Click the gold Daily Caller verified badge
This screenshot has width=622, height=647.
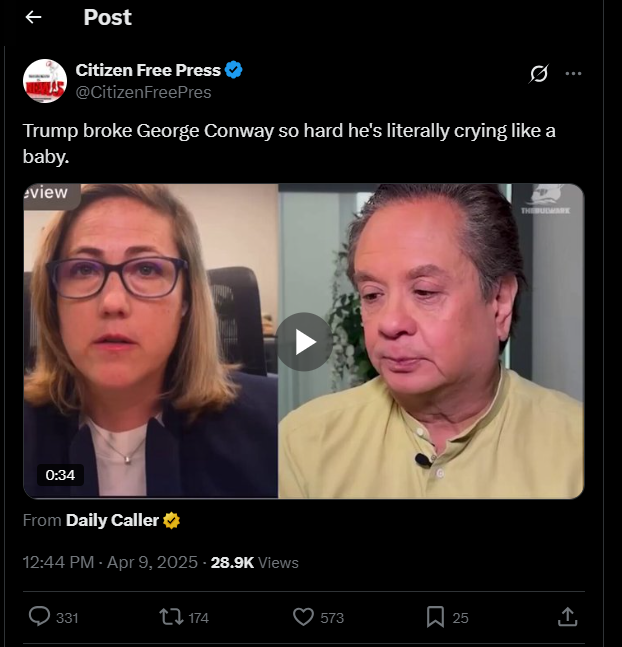pyautogui.click(x=172, y=520)
